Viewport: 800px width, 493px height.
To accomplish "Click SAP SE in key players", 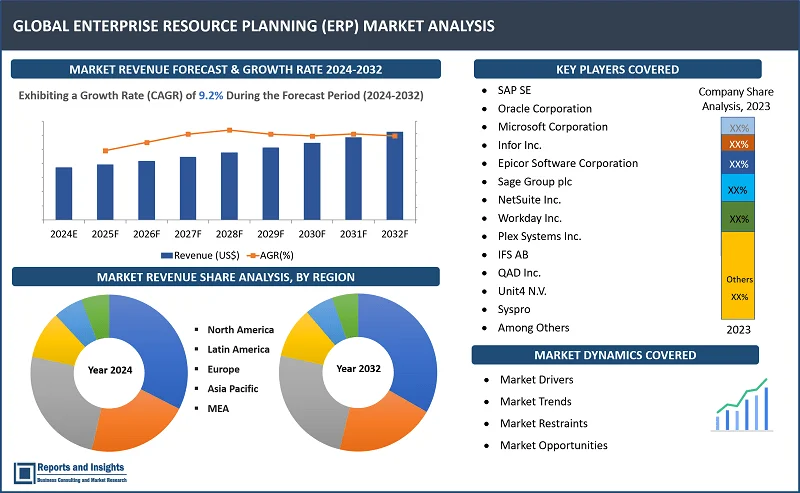I will click(514, 90).
